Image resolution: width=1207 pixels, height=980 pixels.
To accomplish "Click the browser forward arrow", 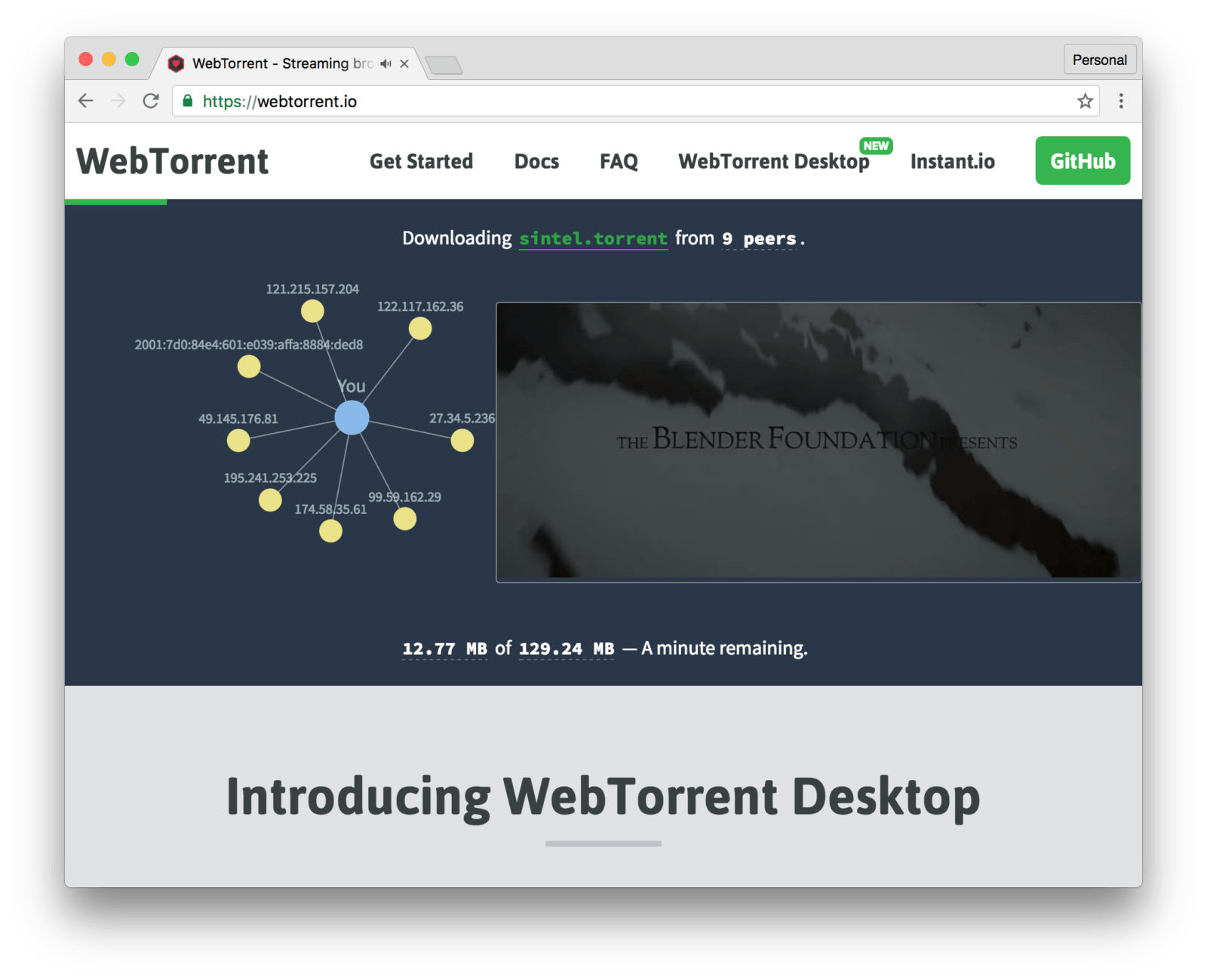I will (118, 101).
